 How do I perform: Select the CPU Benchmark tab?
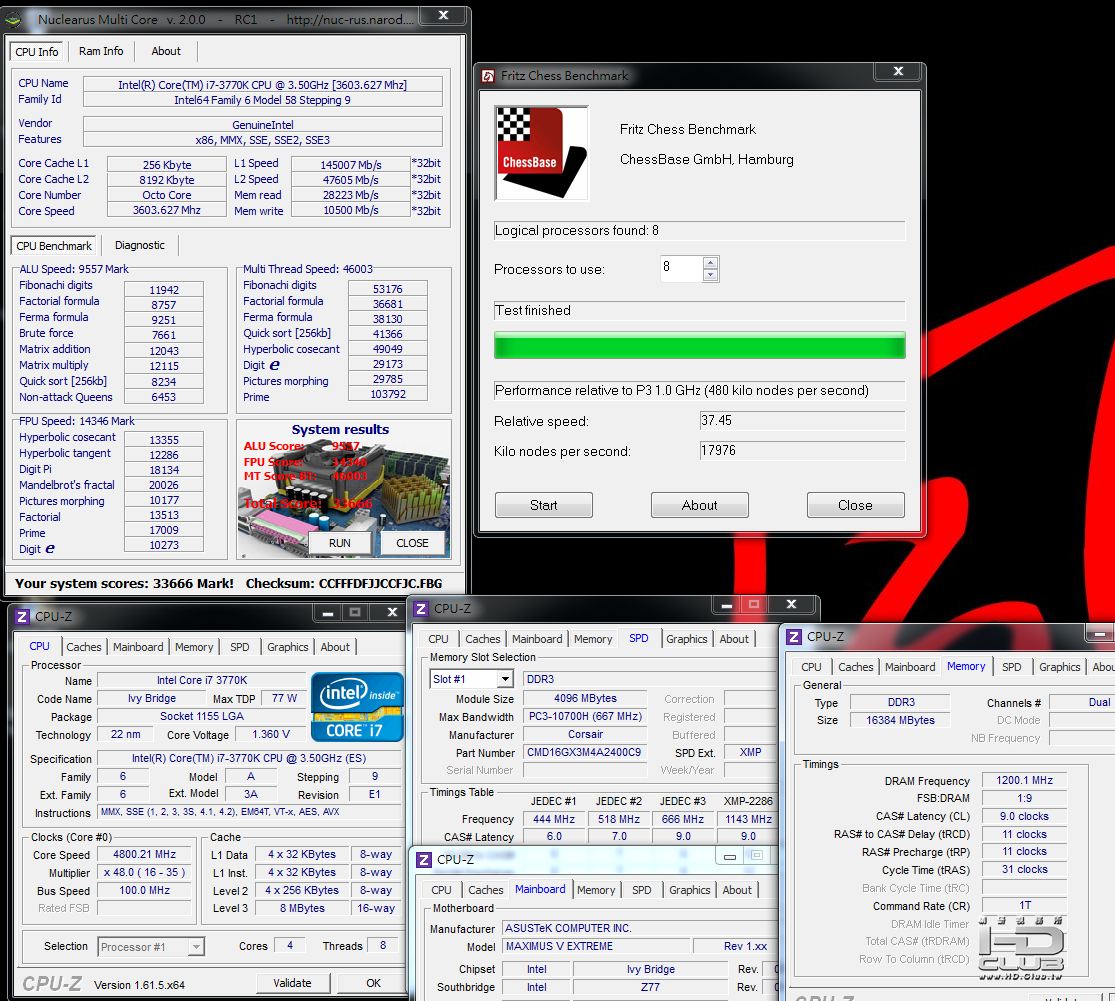54,246
